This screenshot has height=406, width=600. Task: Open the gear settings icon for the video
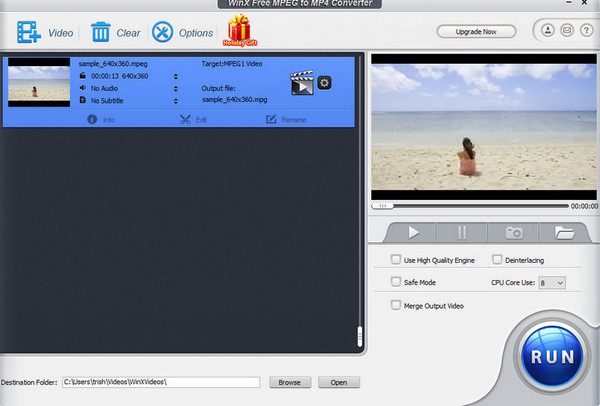[324, 83]
